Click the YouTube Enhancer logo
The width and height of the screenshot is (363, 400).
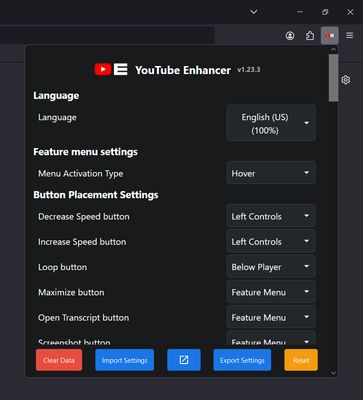[x=111, y=69]
